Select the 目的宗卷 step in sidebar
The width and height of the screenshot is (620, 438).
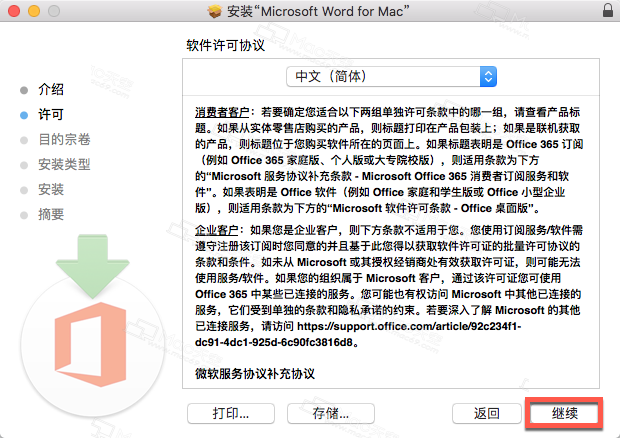64,140
